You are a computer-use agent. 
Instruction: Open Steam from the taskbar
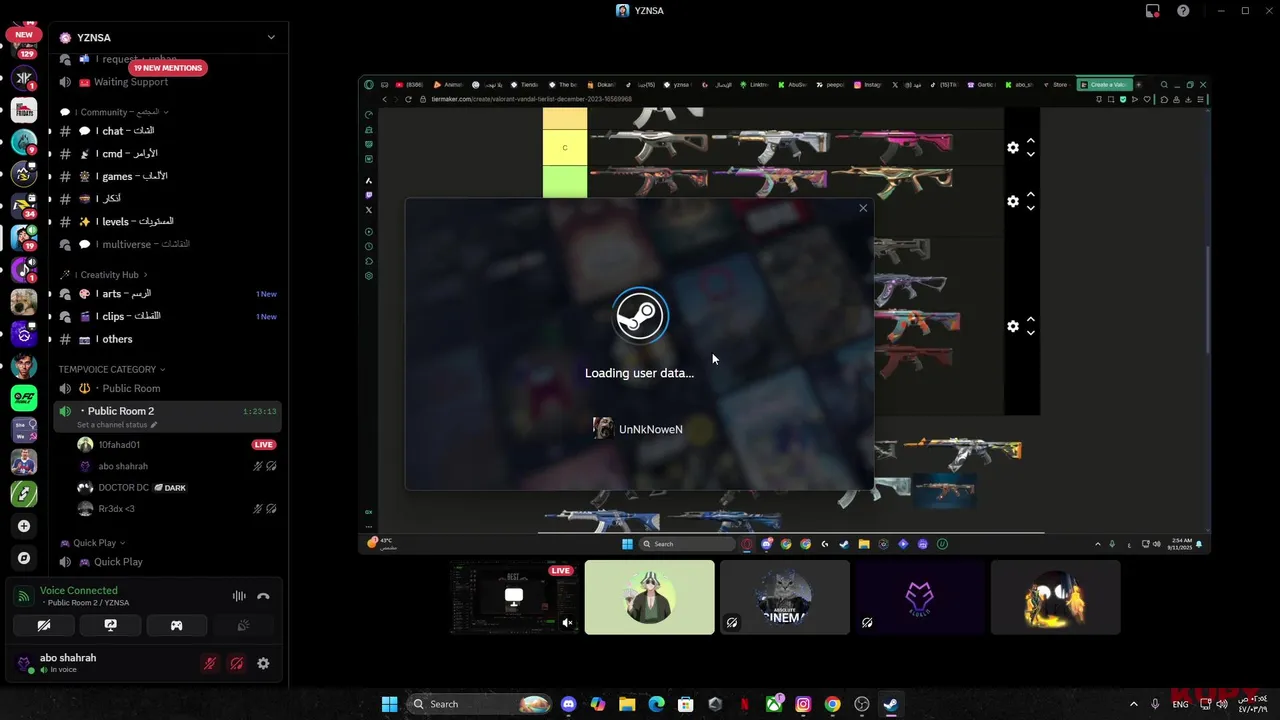pos(890,704)
